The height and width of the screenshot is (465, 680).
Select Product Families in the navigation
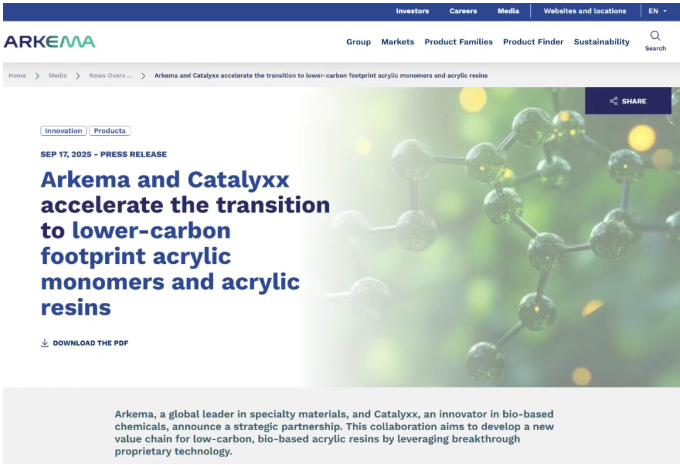coord(458,42)
